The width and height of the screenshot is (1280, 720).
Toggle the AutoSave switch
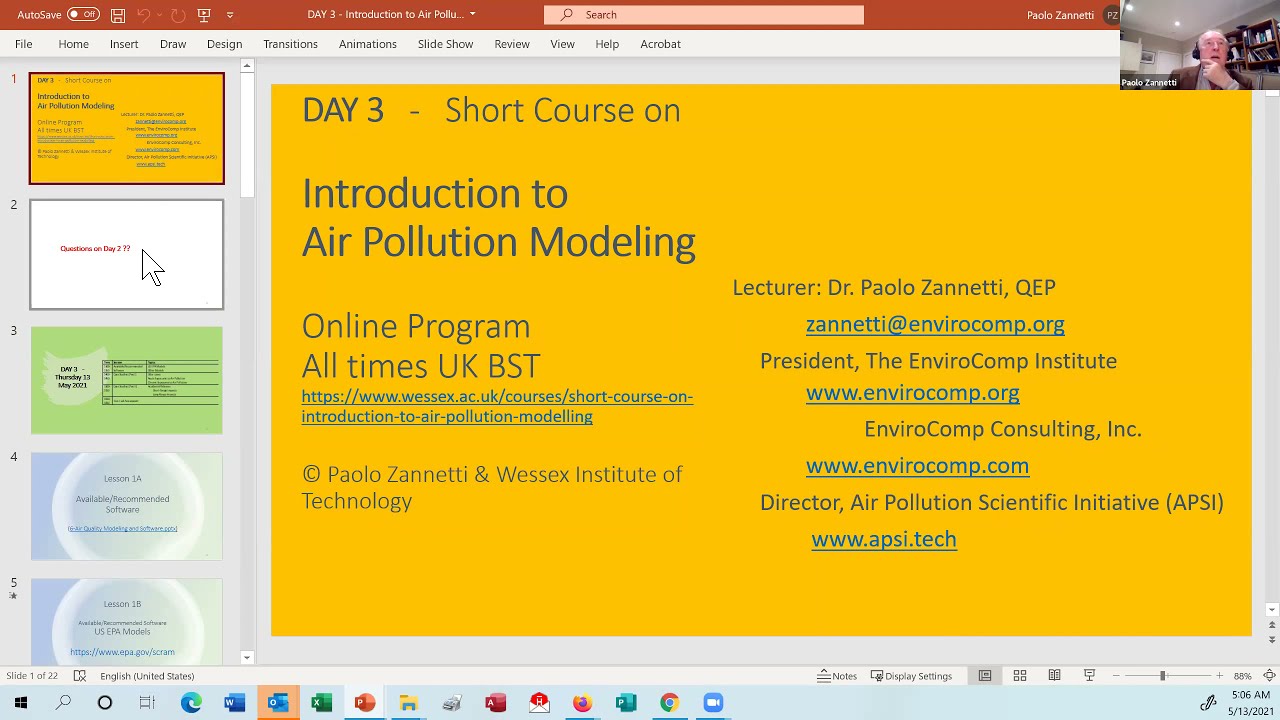click(x=83, y=15)
